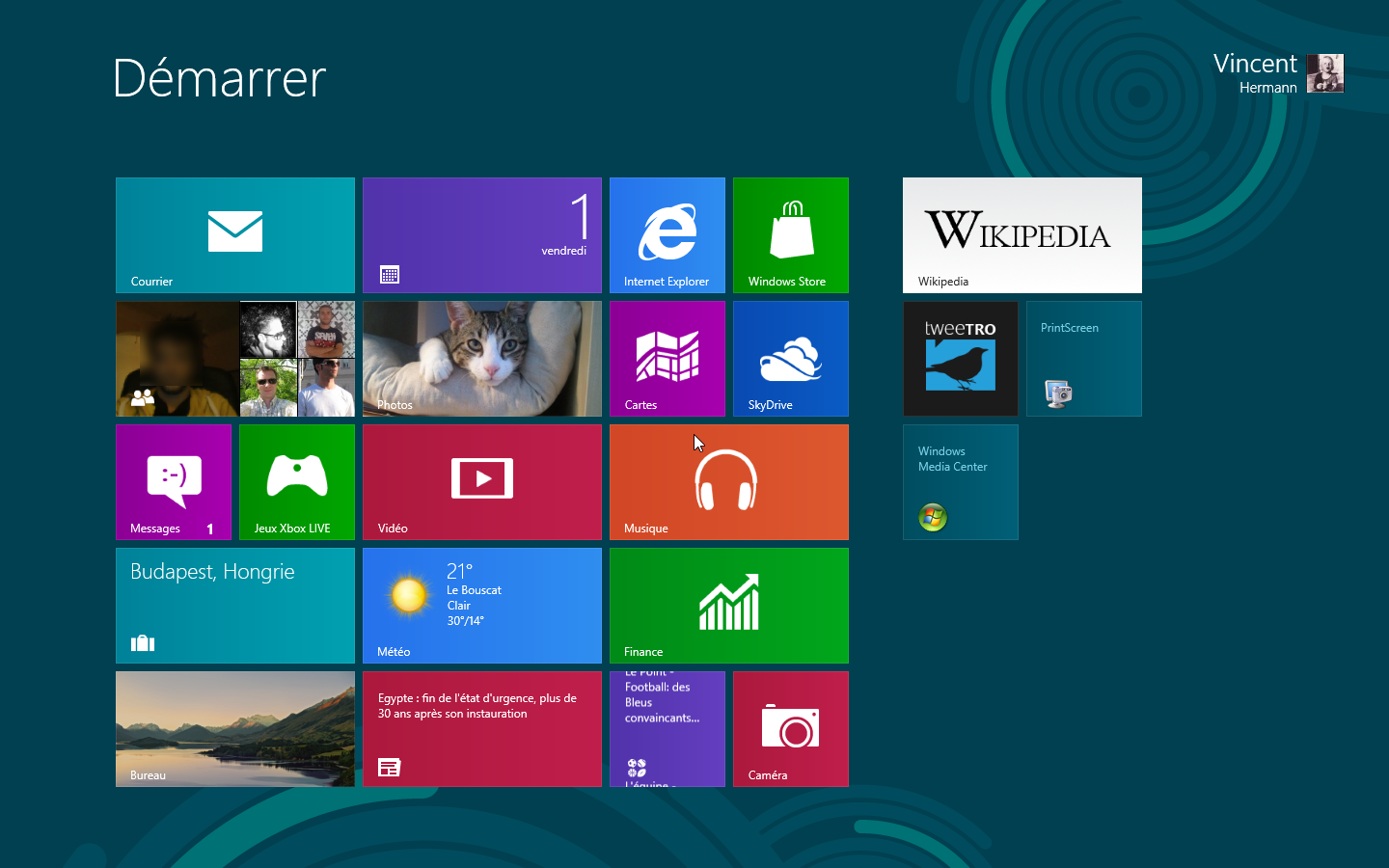1389x868 pixels.
Task: Launch Jeux Xbox LIVE
Action: click(296, 481)
